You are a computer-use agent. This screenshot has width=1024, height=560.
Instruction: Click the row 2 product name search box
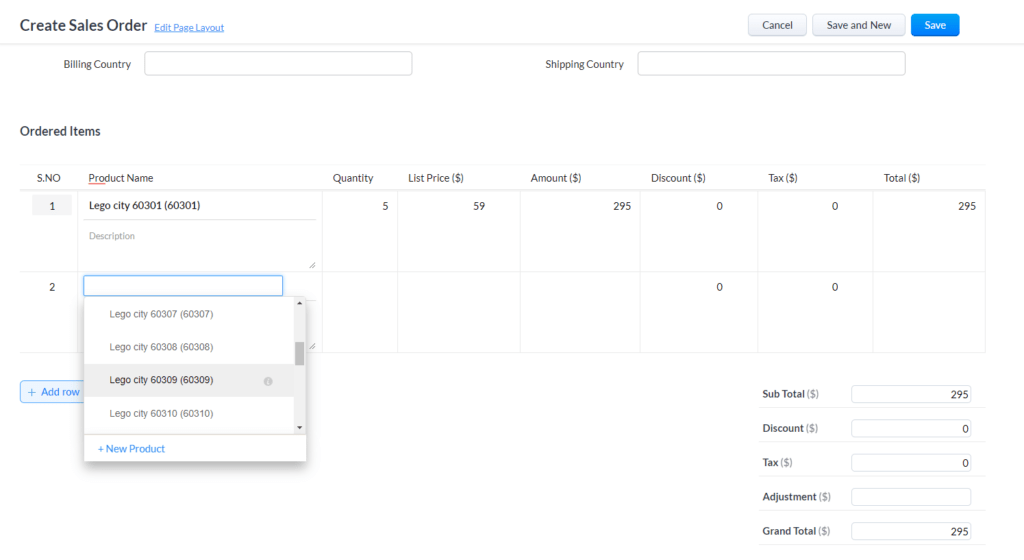click(183, 285)
